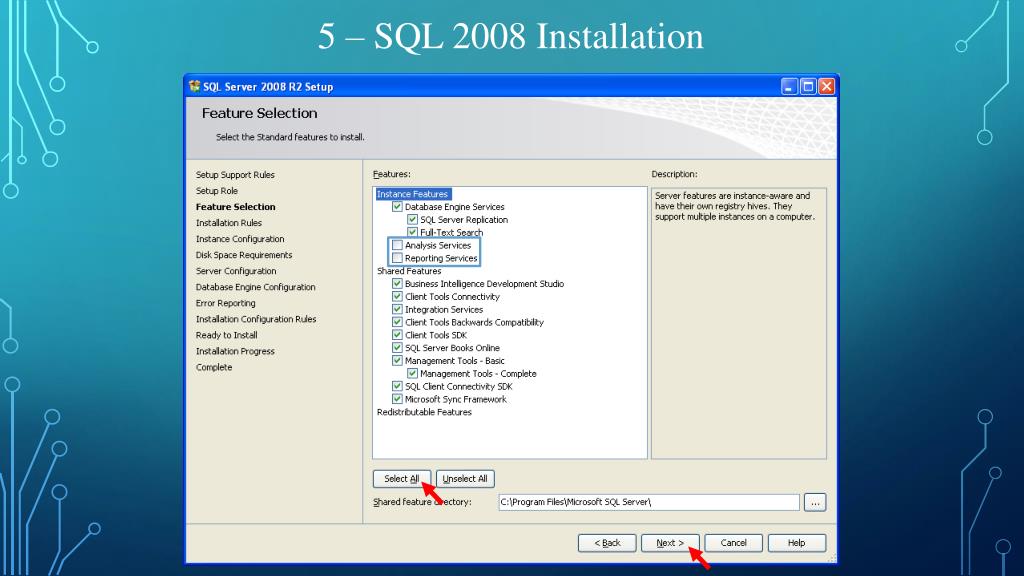
Task: Uncheck Management Tools - Basic checkbox
Action: pos(397,360)
